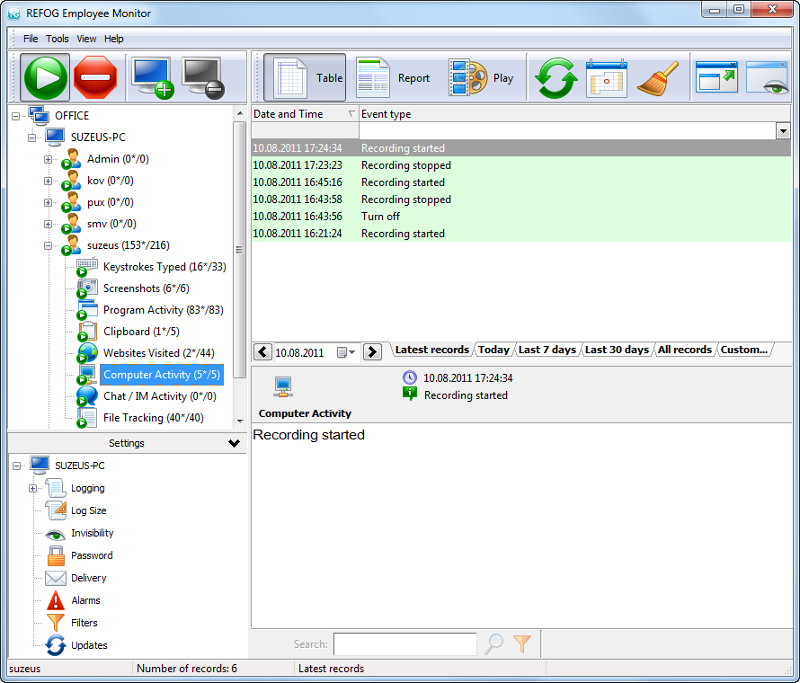Switch to All records tab

(684, 350)
